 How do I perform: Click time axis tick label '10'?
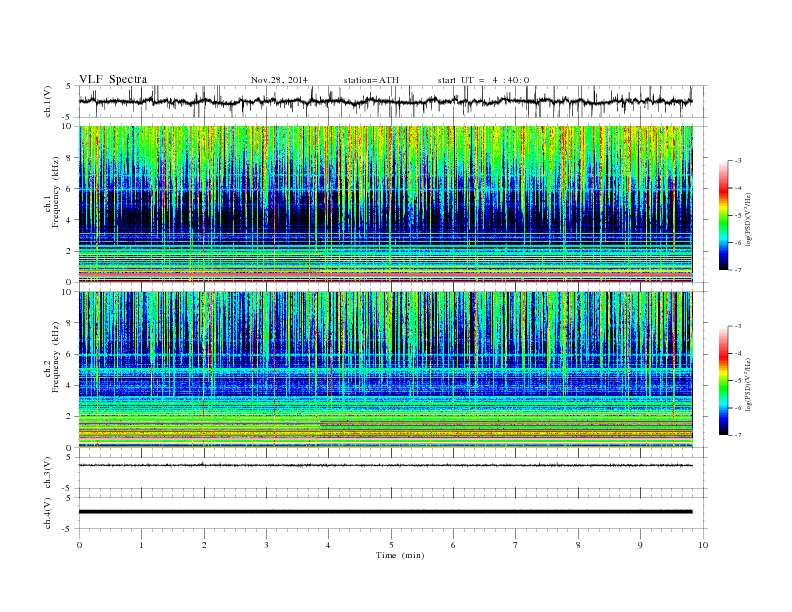703,545
